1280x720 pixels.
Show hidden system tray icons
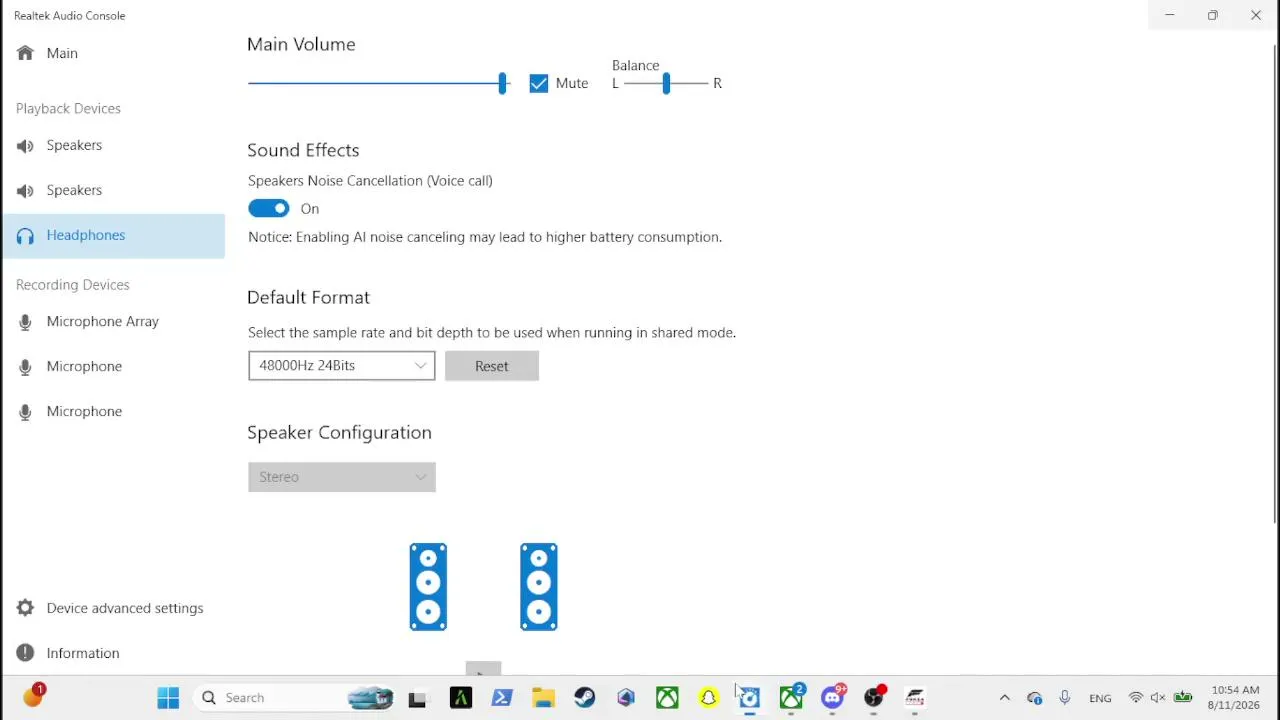(1005, 698)
